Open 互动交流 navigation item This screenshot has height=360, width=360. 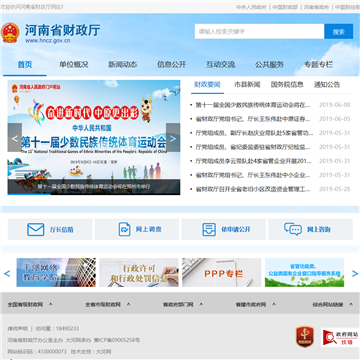(x=220, y=65)
